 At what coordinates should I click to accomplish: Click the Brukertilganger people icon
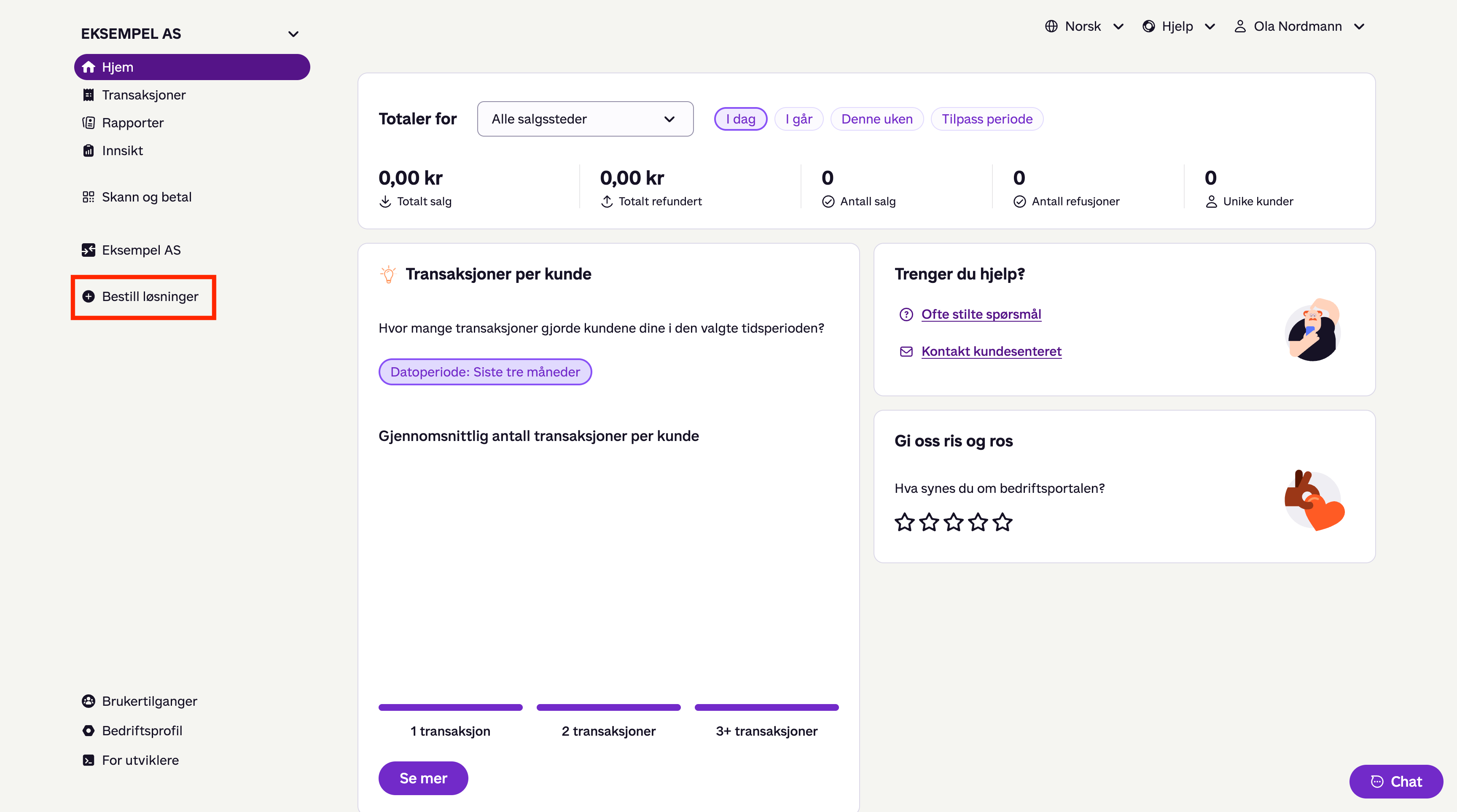pos(88,701)
